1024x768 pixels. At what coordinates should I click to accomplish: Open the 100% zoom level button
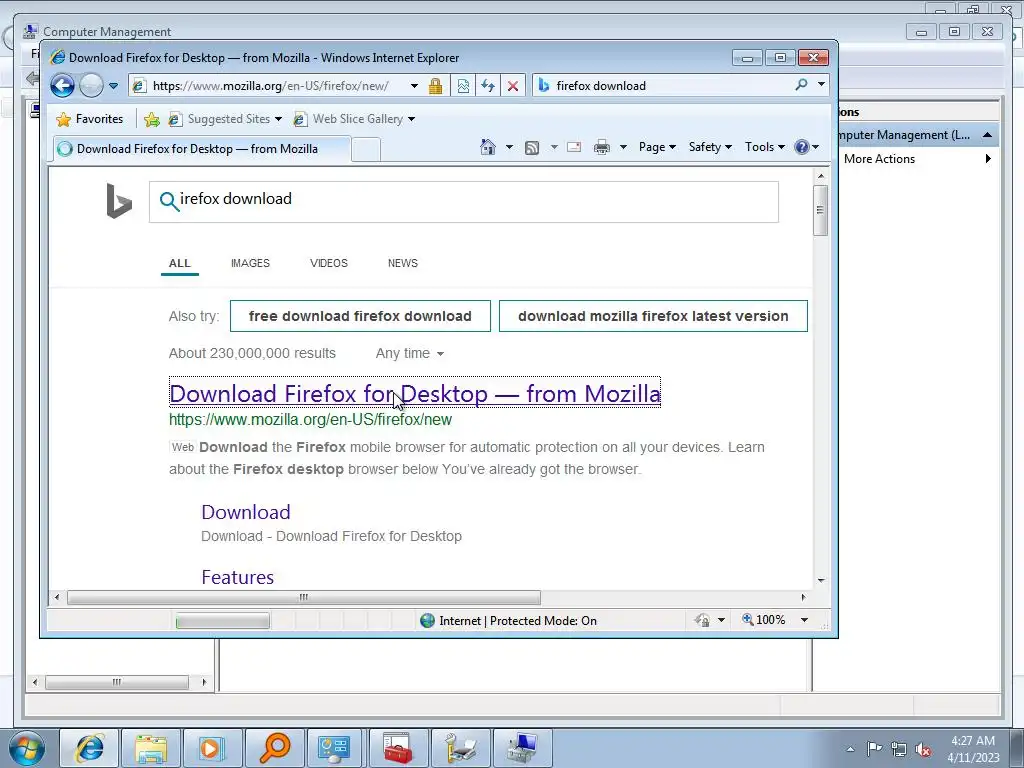pyautogui.click(x=763, y=620)
